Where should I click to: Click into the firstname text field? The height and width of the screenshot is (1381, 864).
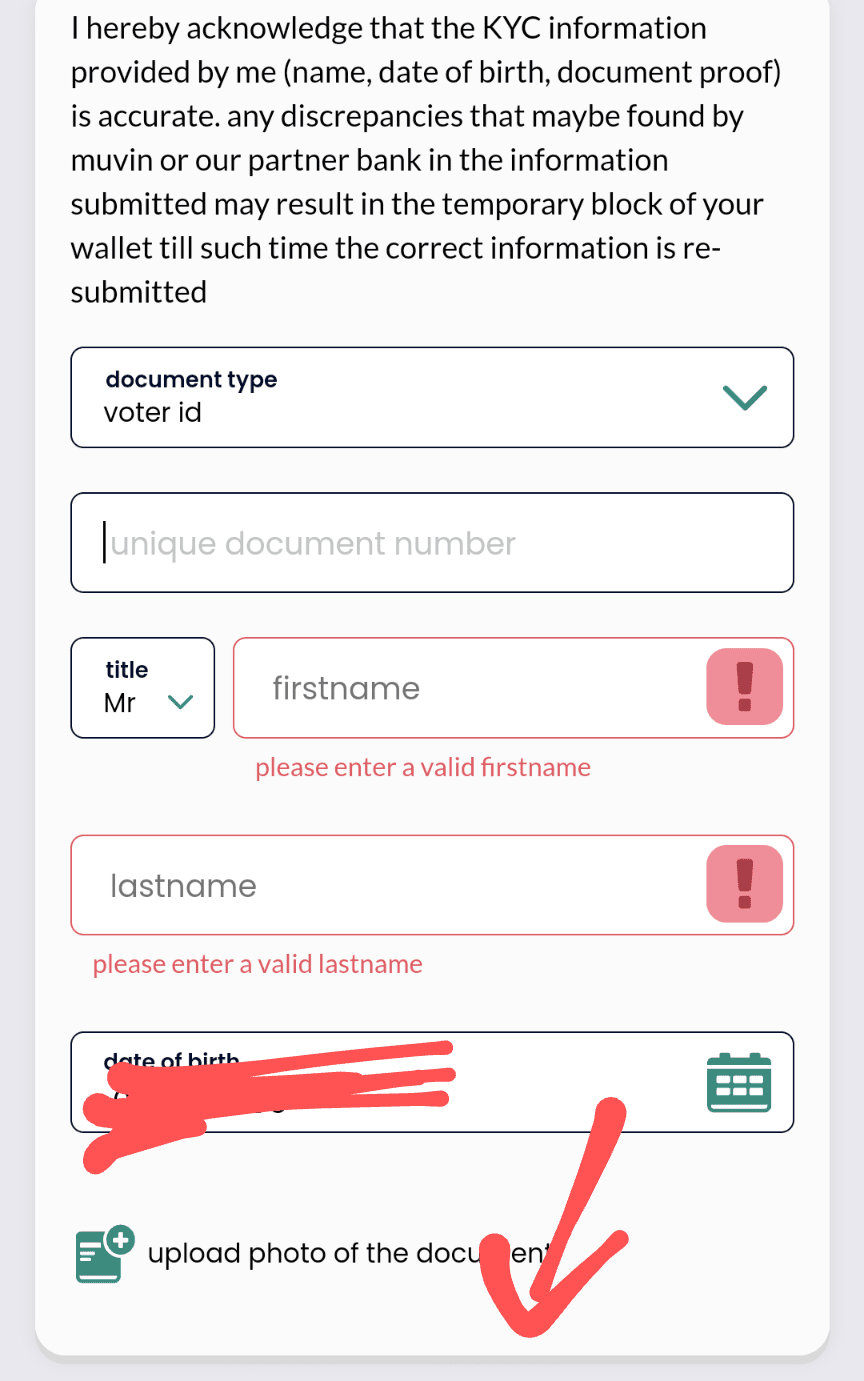click(x=470, y=688)
